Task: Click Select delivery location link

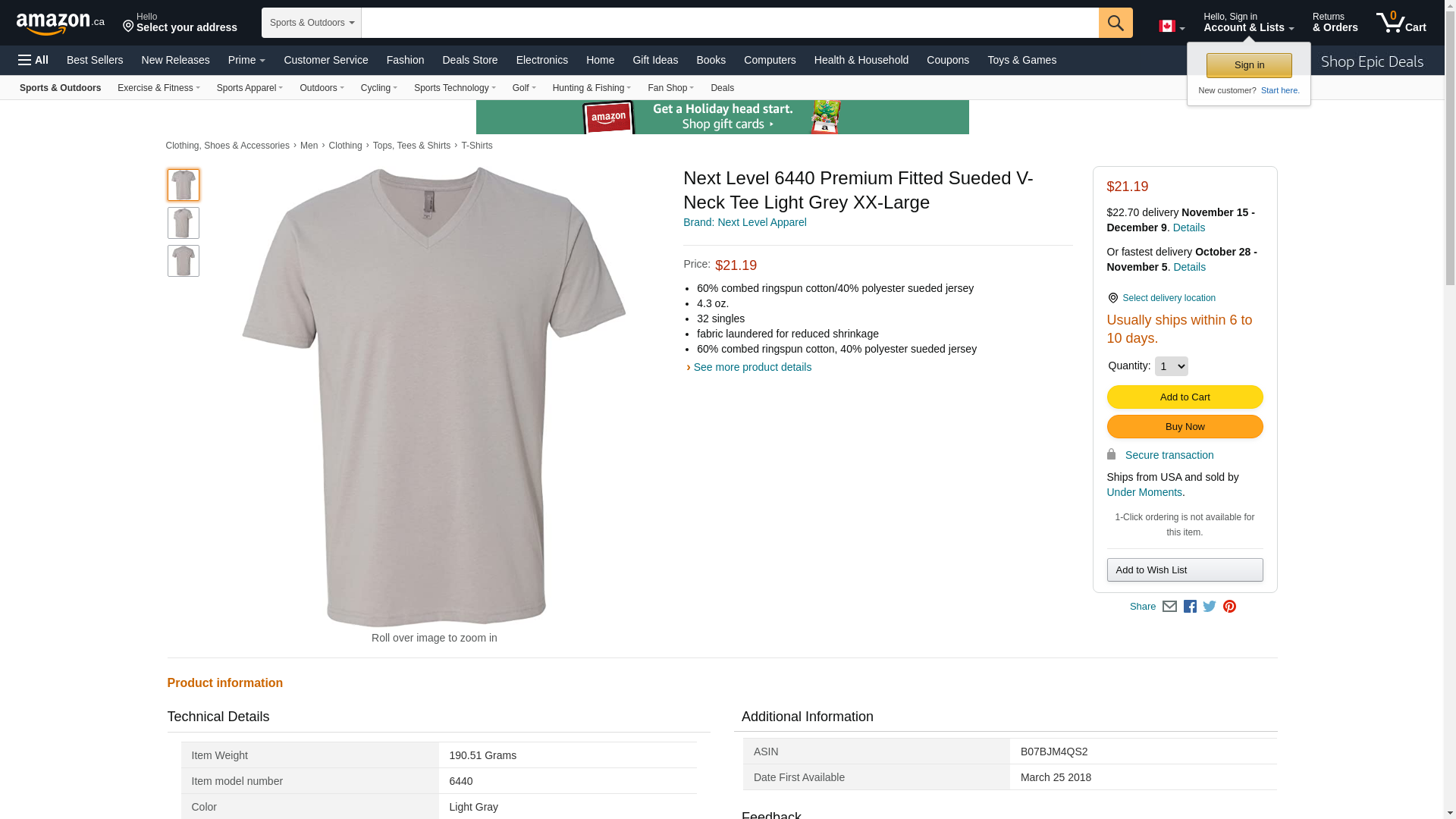Action: [x=1168, y=298]
